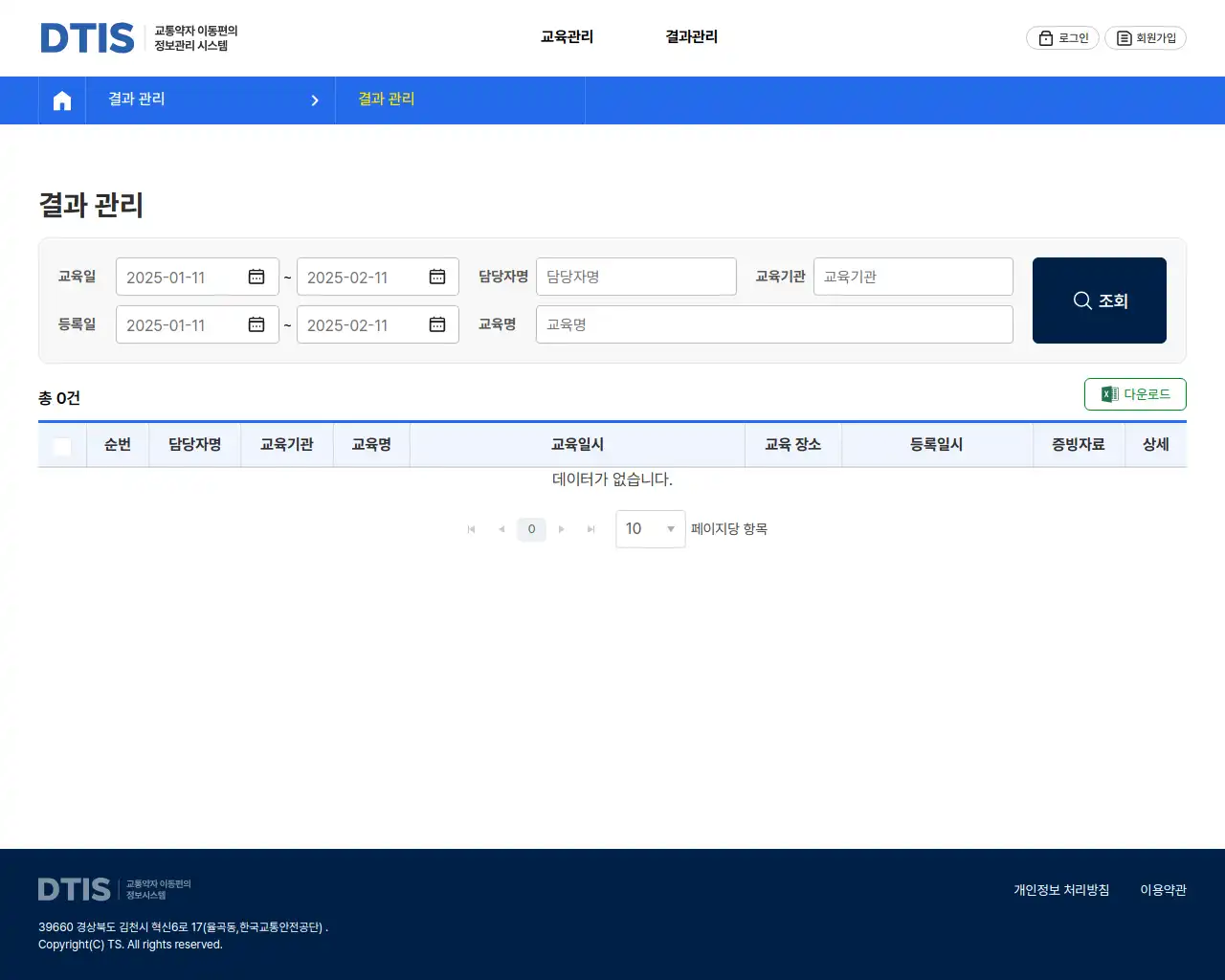Screen dimensions: 1225x980
Task: Click the 상세 column header
Action: point(1156,445)
